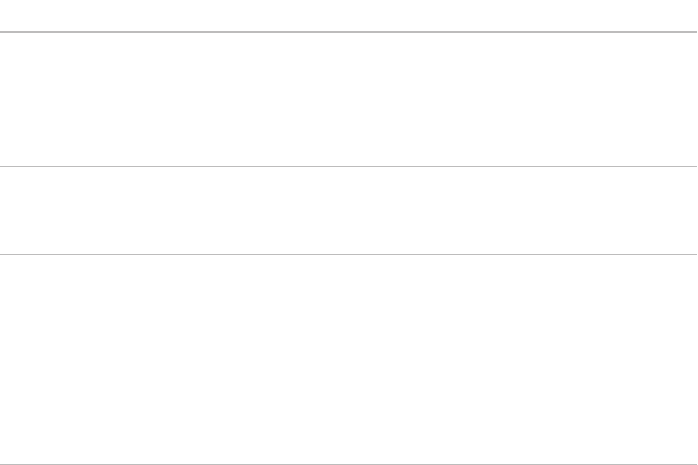This screenshot has width=698, height=465.
Task: Click the right edge of the tallest empty section
Action: pyautogui.click(x=693, y=359)
